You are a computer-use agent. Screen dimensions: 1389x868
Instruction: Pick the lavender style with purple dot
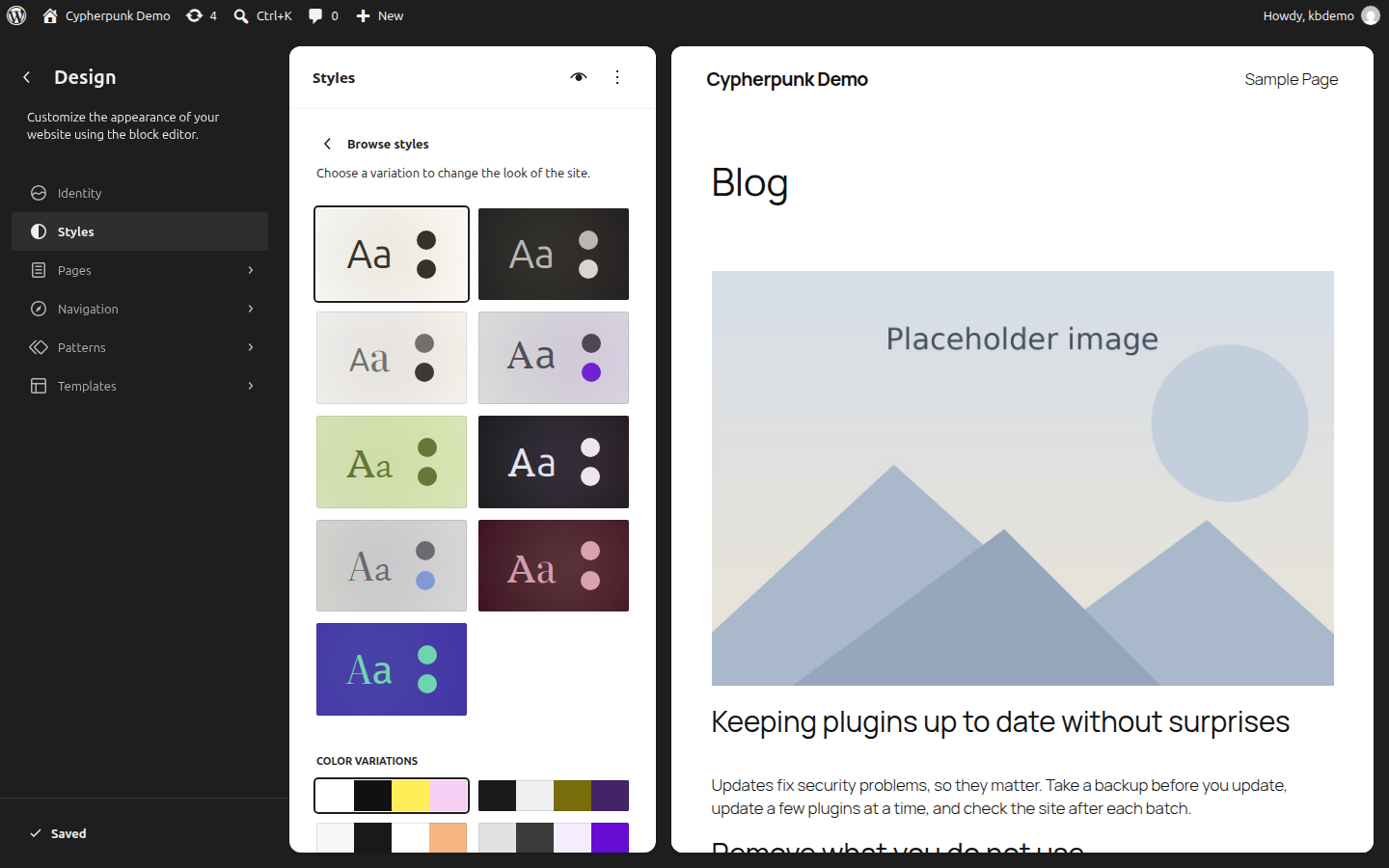click(x=554, y=358)
